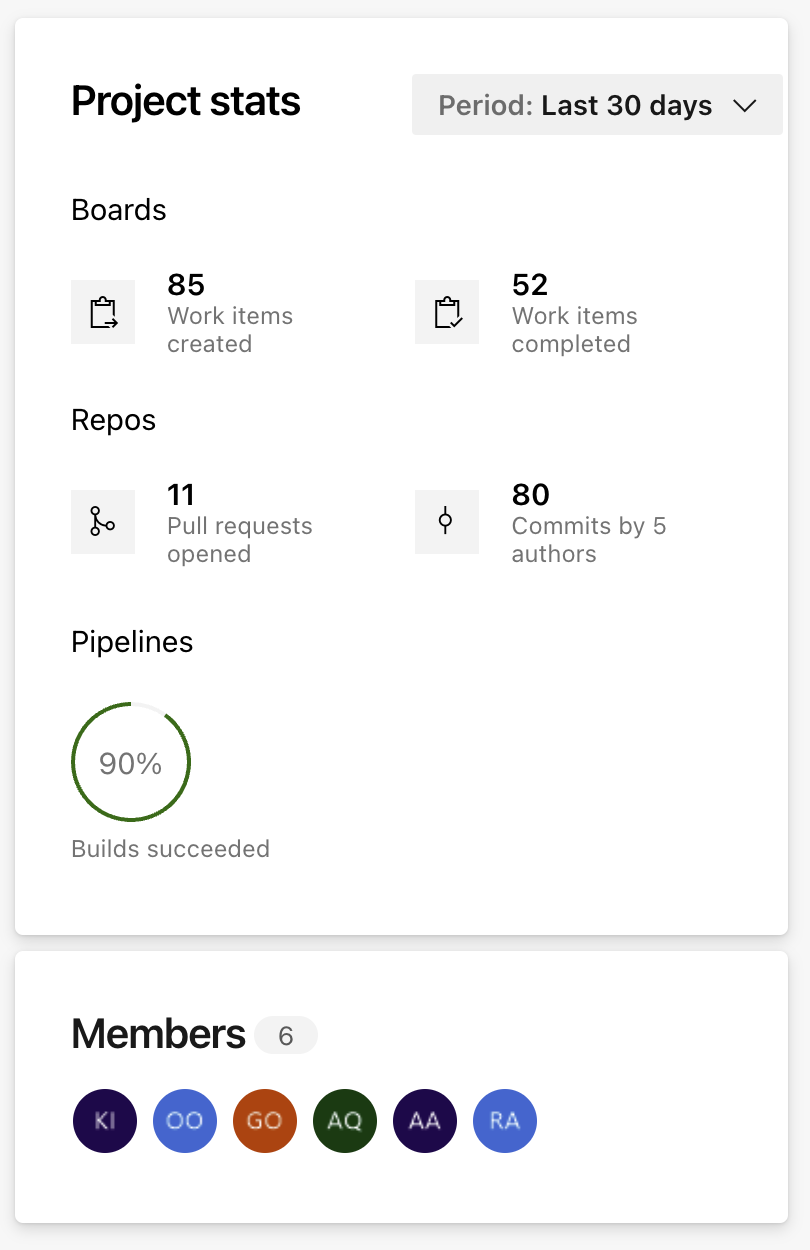
Task: Click the work items created clipboard icon
Action: click(x=103, y=312)
